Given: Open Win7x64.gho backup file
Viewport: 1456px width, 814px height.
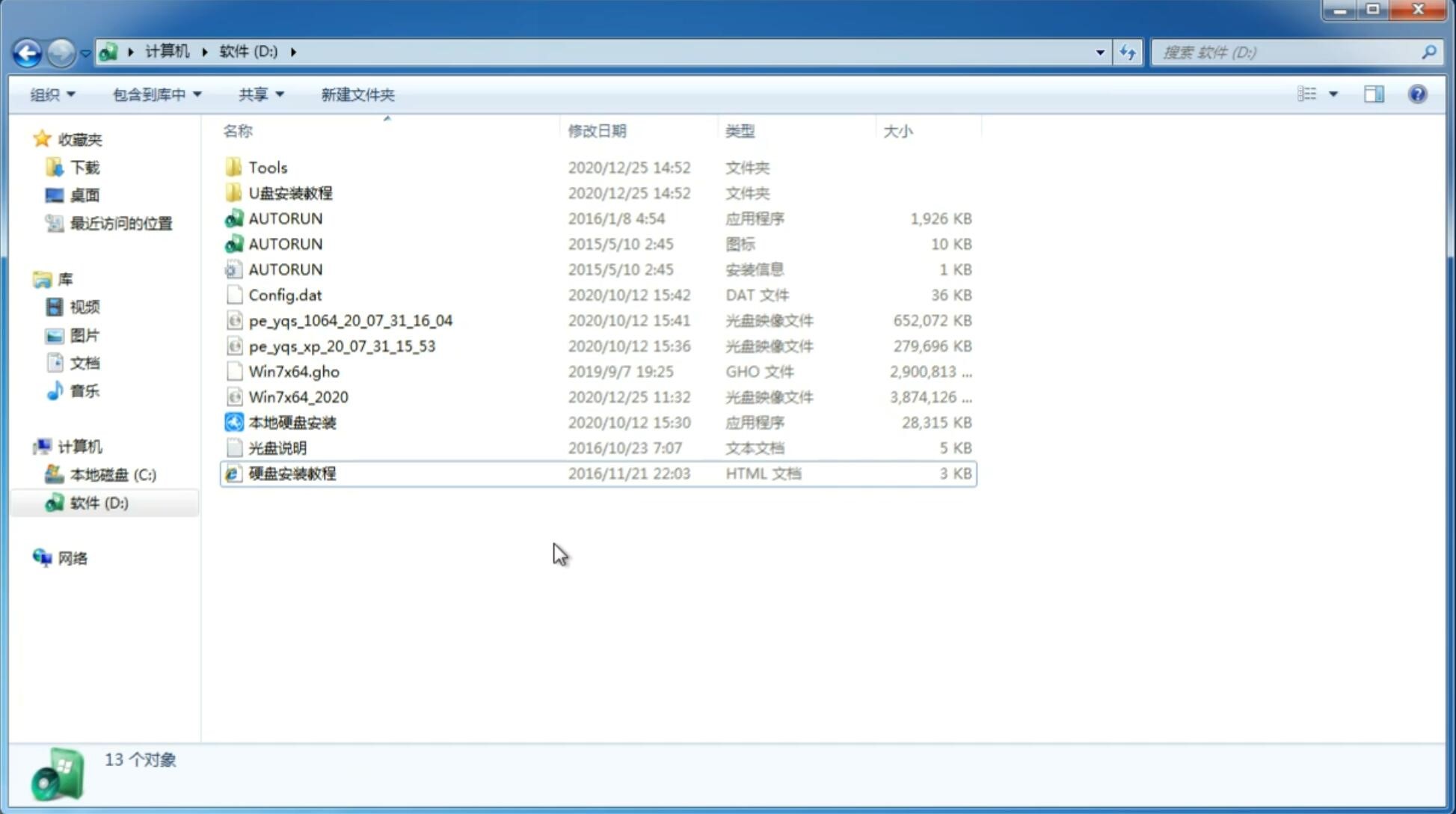Looking at the screenshot, I should pyautogui.click(x=293, y=371).
